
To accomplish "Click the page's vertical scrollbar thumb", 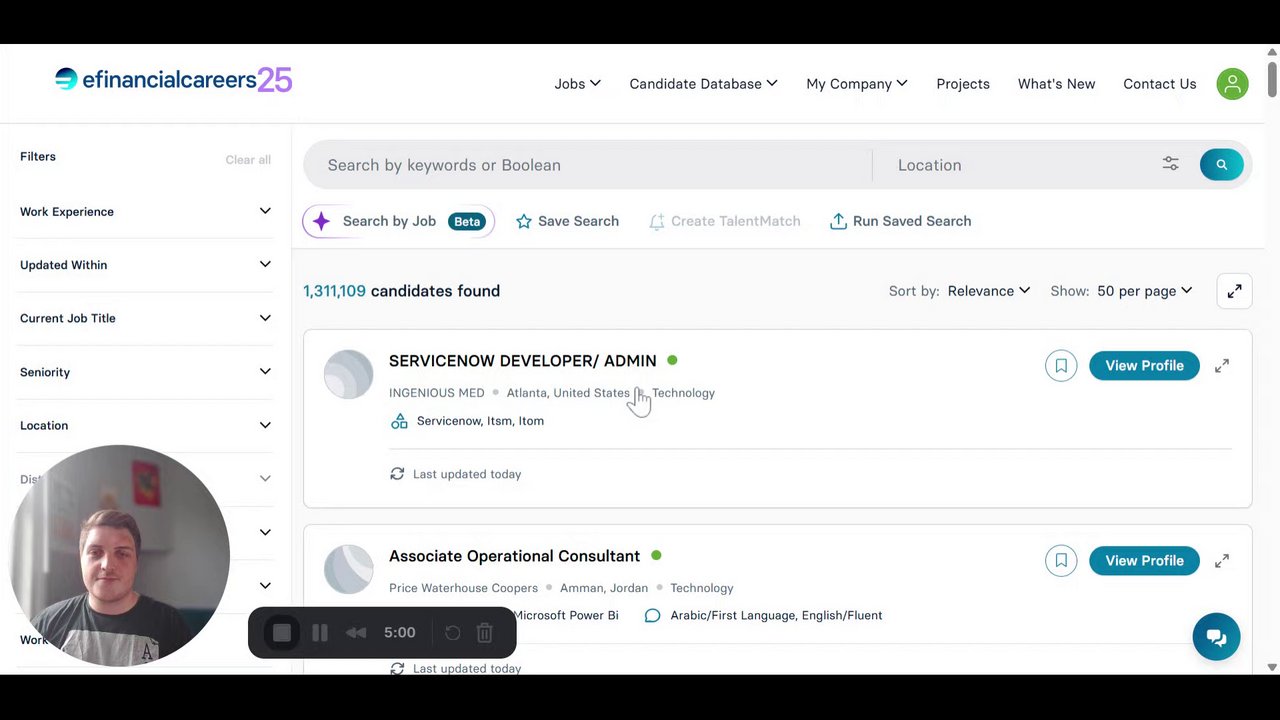I will point(1272,80).
